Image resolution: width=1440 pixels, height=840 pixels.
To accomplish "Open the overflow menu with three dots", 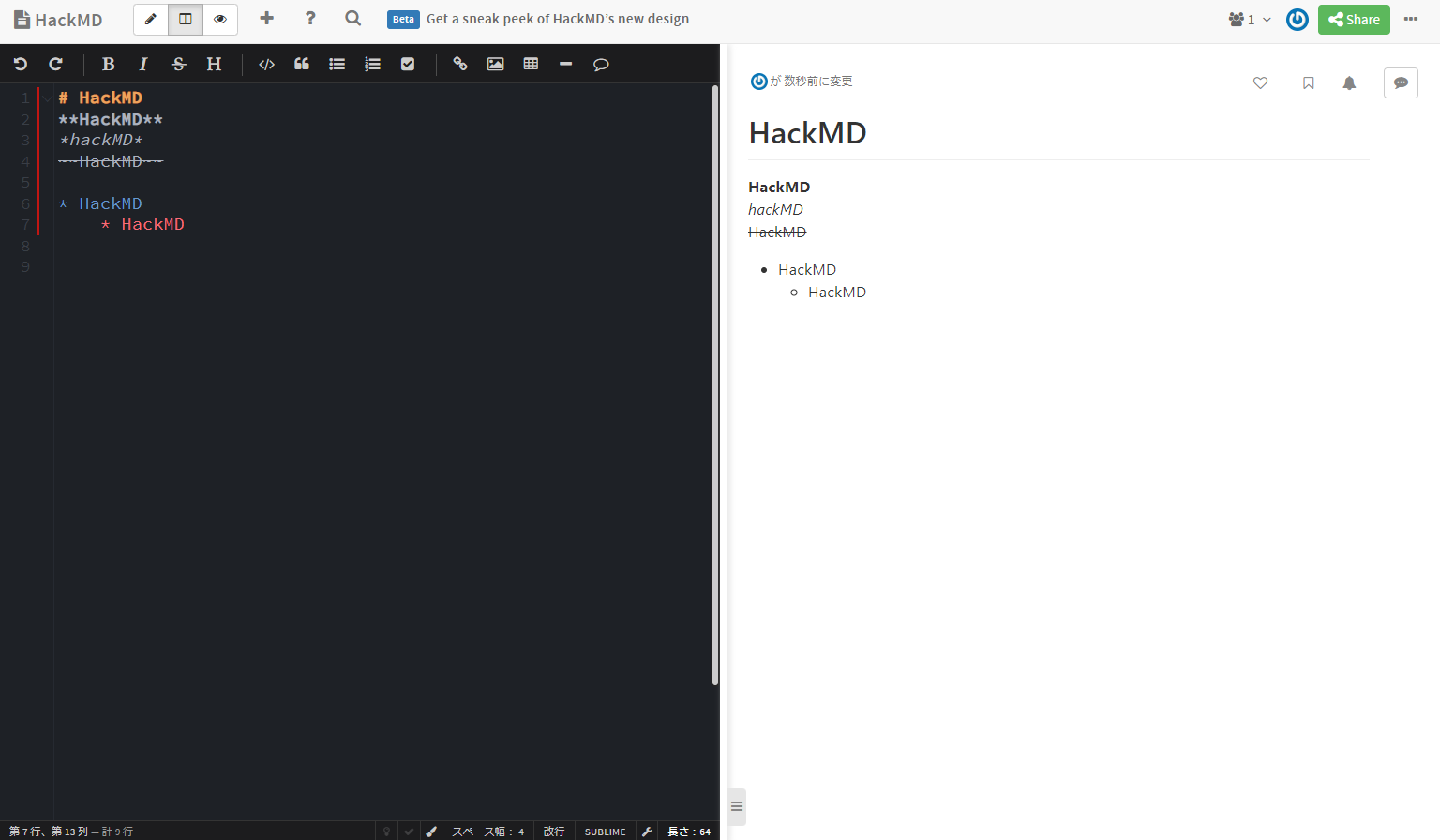I will (1410, 19).
